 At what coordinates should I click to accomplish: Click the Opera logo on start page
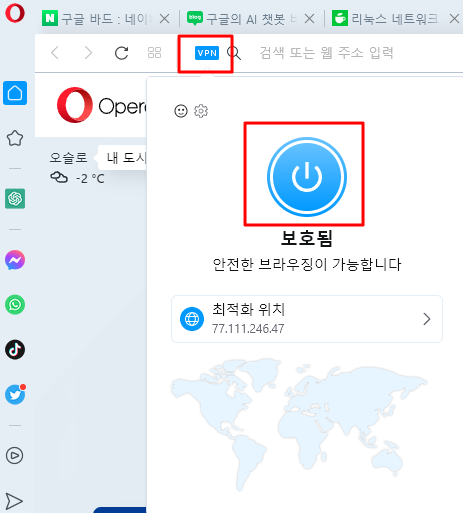tap(102, 105)
